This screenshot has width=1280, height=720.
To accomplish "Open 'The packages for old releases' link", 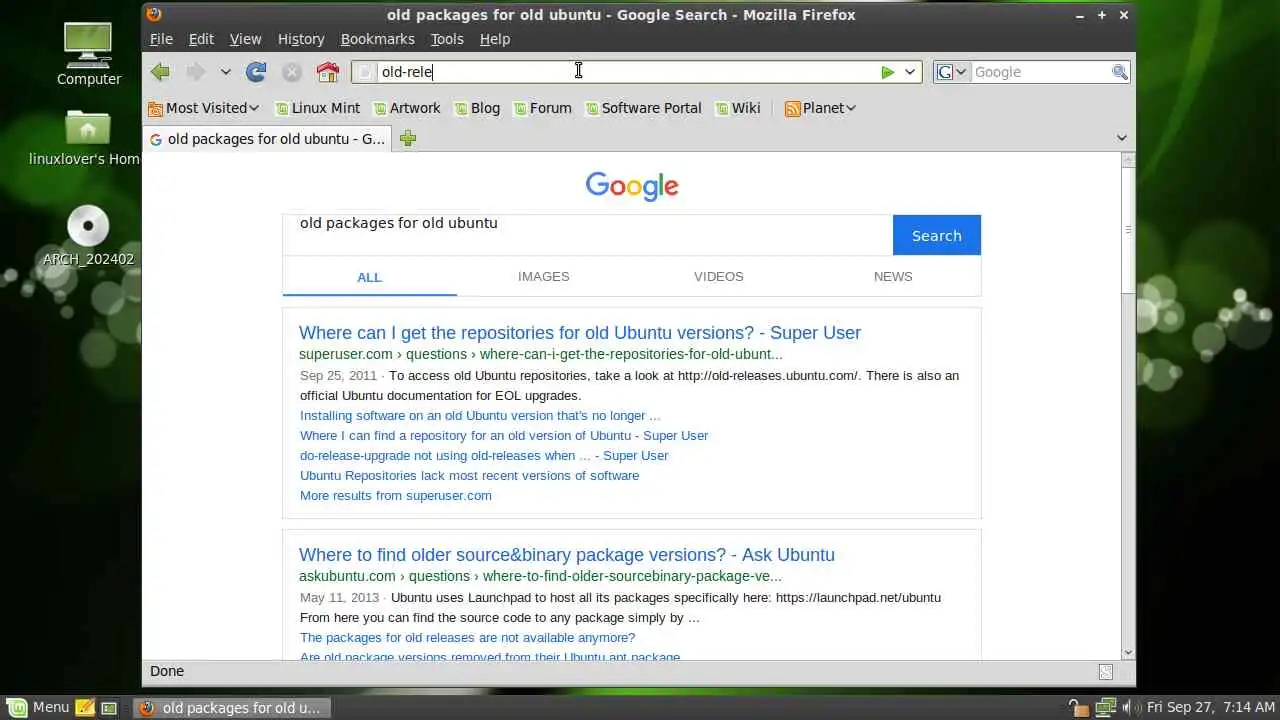I will [467, 637].
